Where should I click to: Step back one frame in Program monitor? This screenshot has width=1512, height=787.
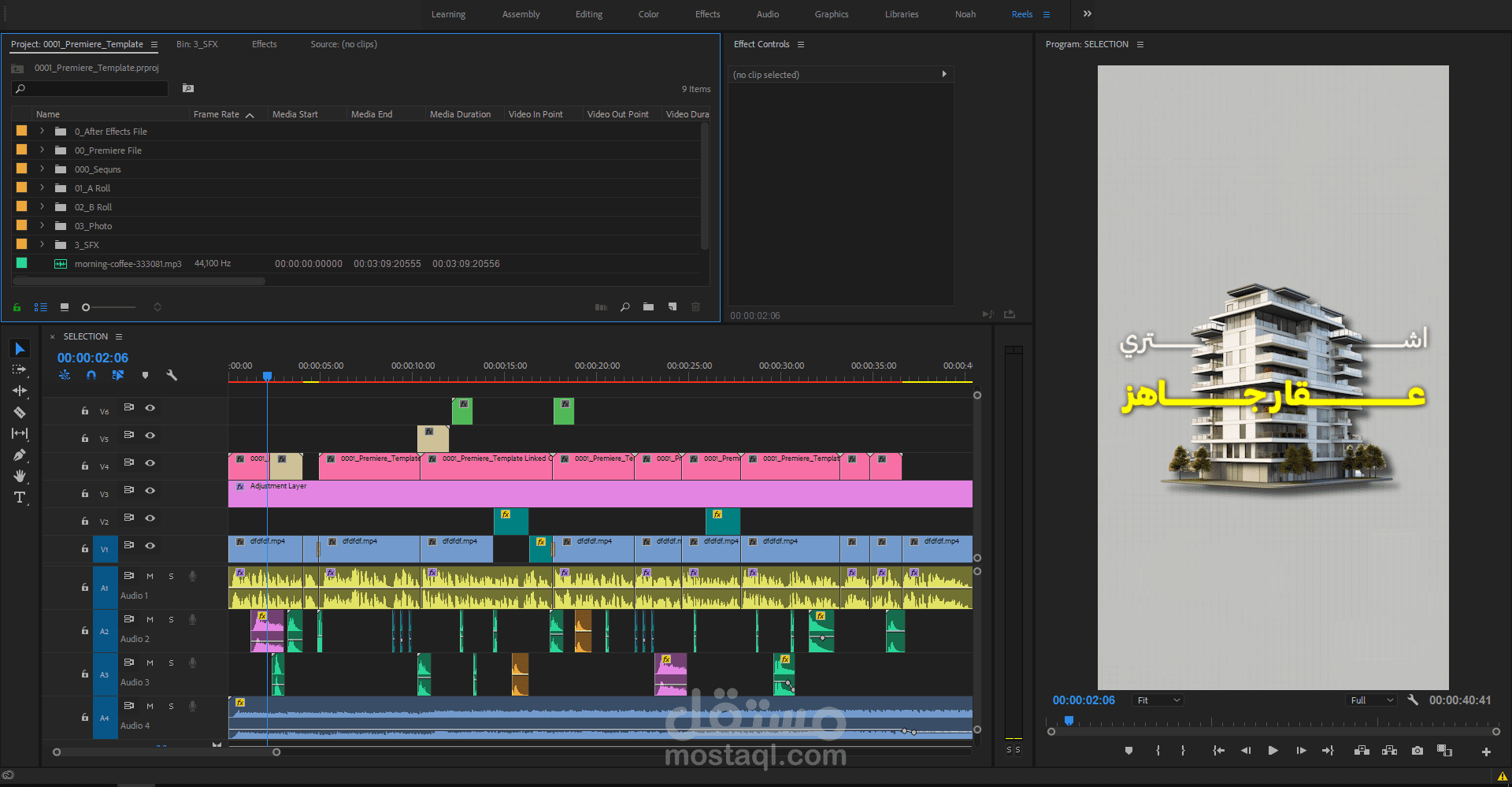(1245, 751)
